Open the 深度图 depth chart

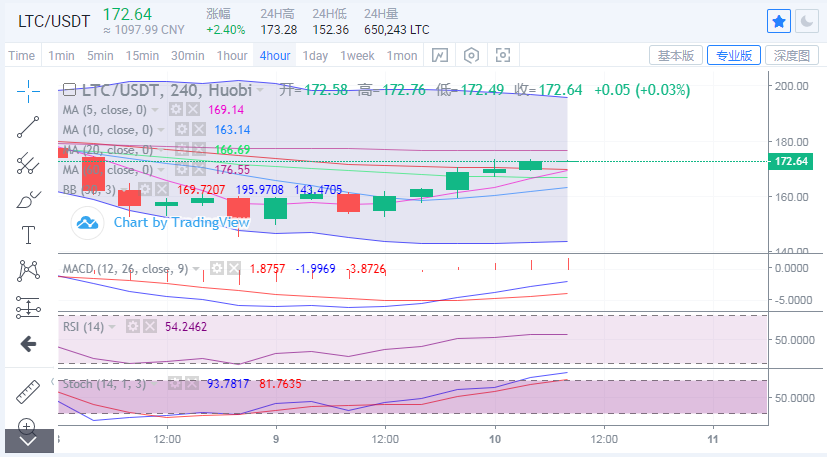[792, 55]
